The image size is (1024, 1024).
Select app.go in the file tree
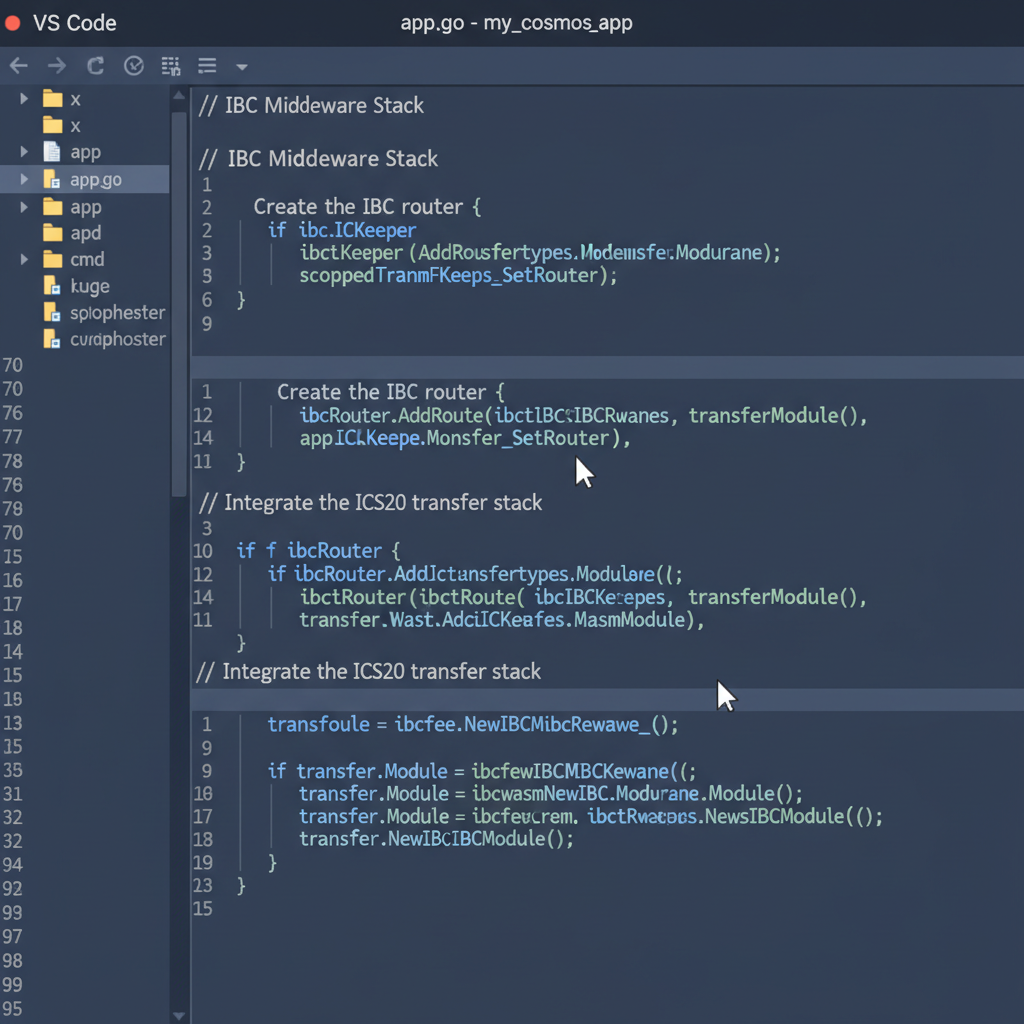(x=85, y=180)
